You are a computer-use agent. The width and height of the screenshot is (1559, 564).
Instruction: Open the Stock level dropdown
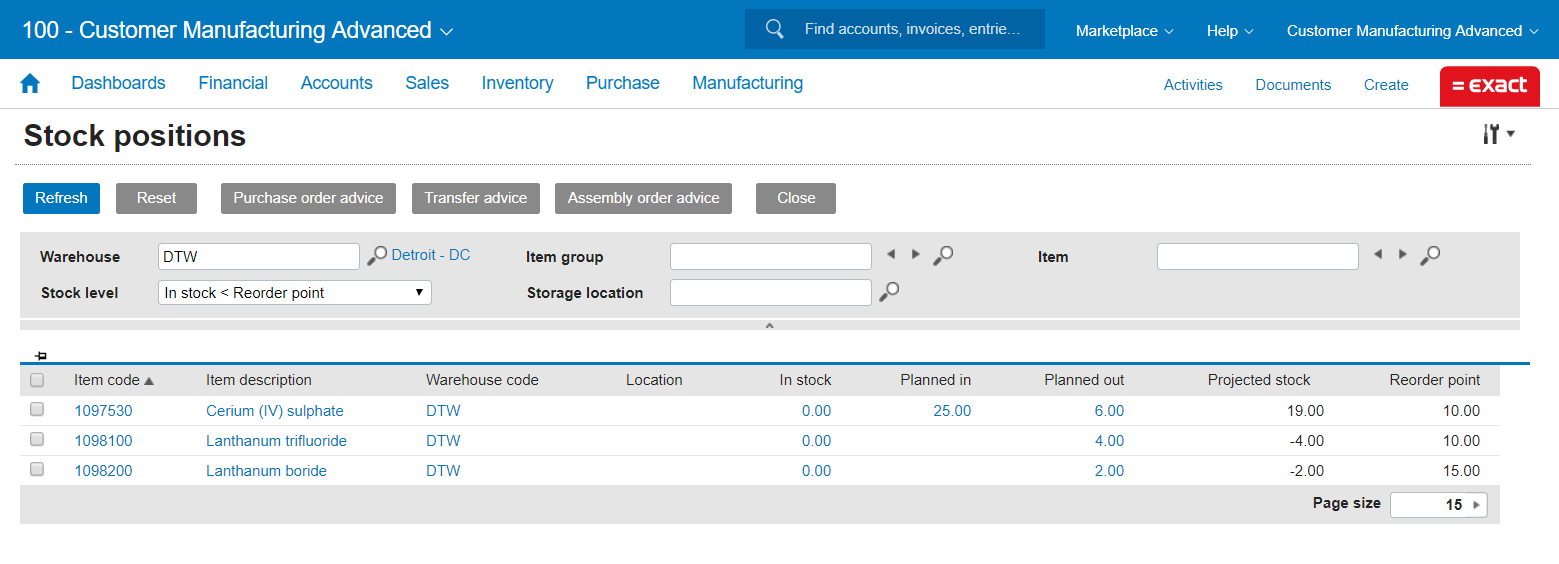coord(295,293)
